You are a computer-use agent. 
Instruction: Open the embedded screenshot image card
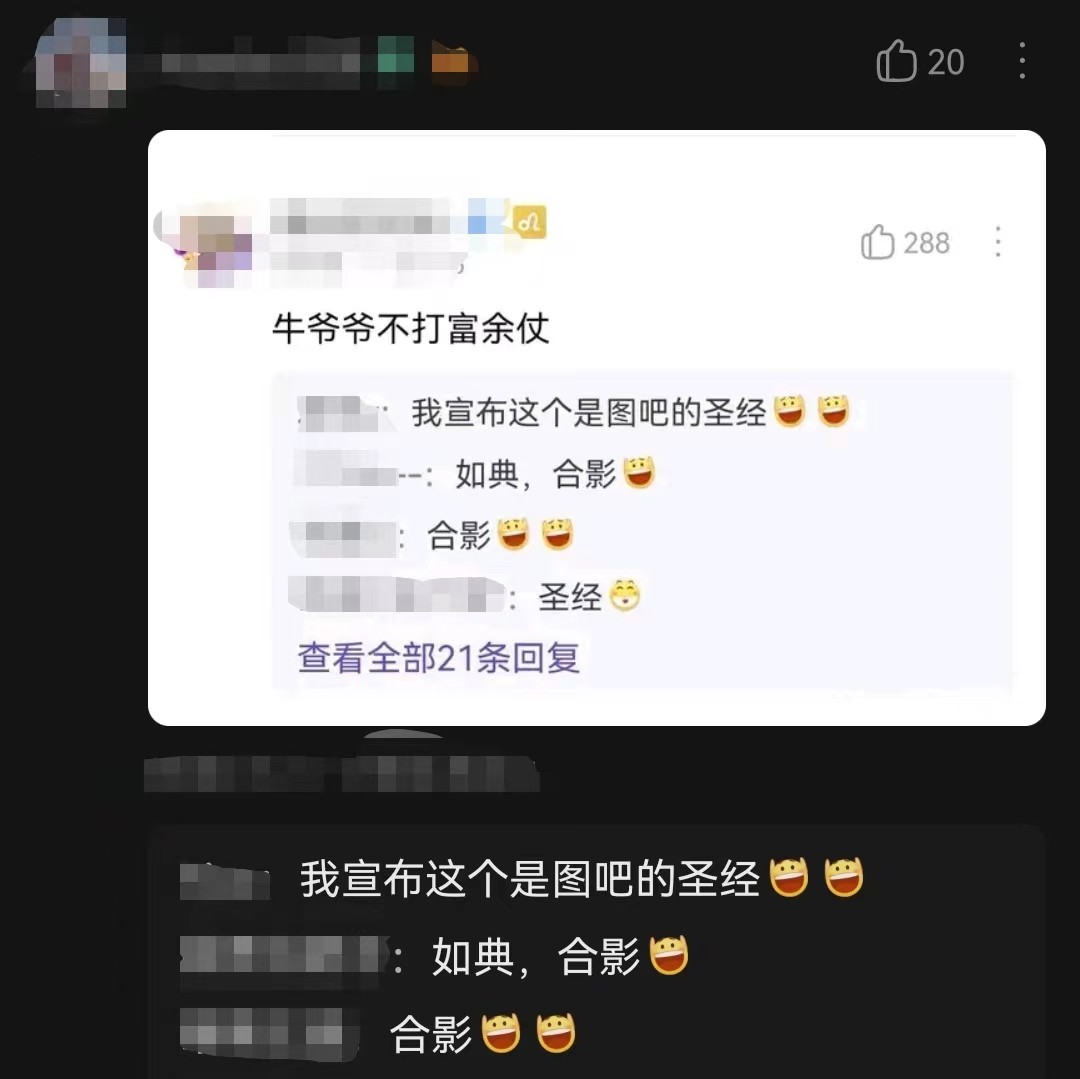596,428
